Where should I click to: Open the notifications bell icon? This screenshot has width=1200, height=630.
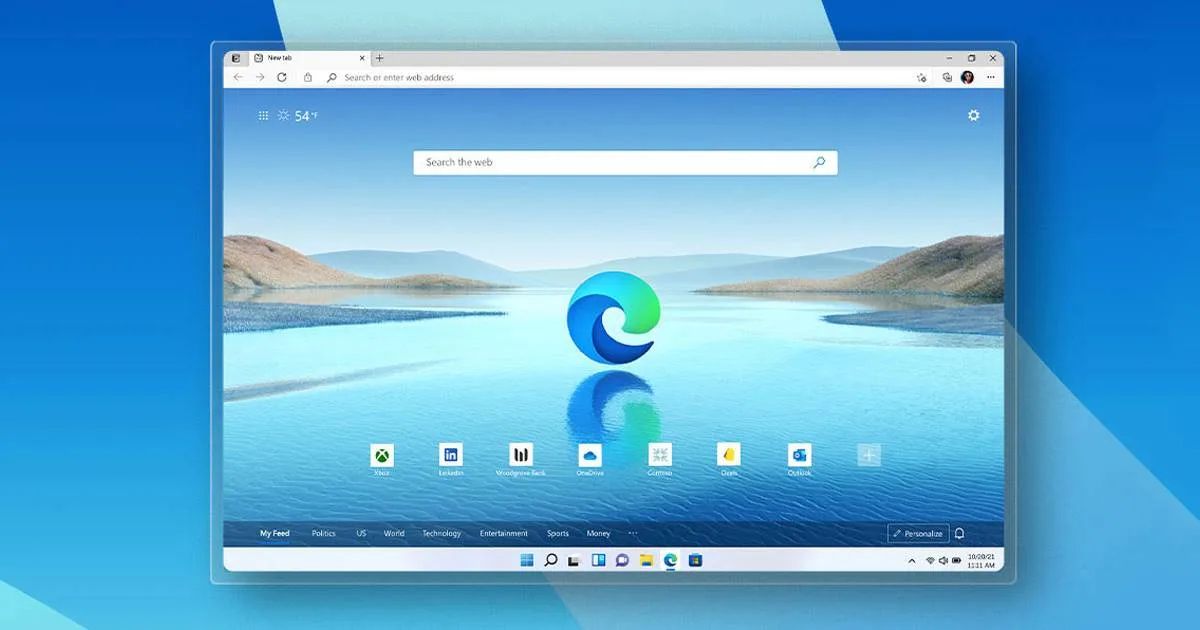tap(960, 534)
